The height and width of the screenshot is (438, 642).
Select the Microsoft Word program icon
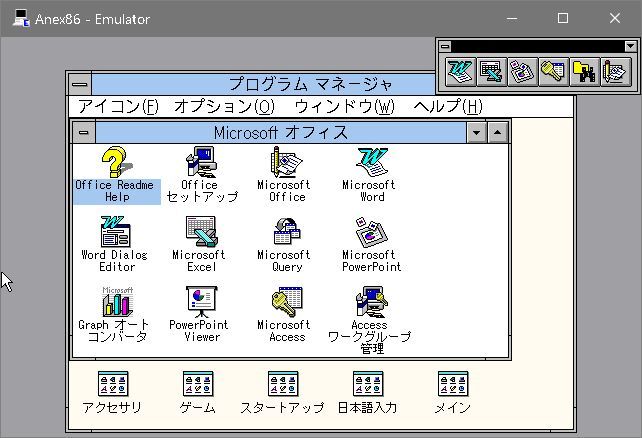click(x=371, y=175)
